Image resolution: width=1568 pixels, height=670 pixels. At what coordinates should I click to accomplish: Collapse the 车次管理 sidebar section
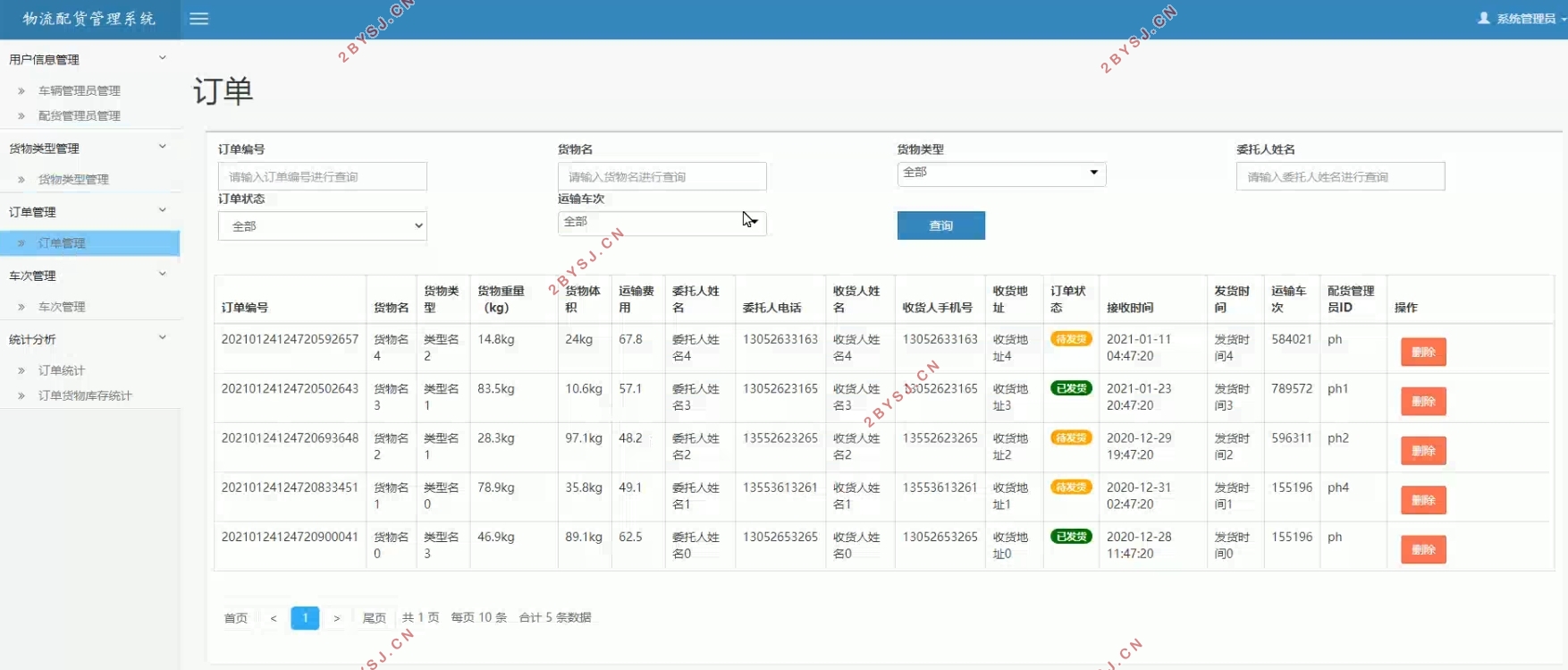pyautogui.click(x=89, y=275)
